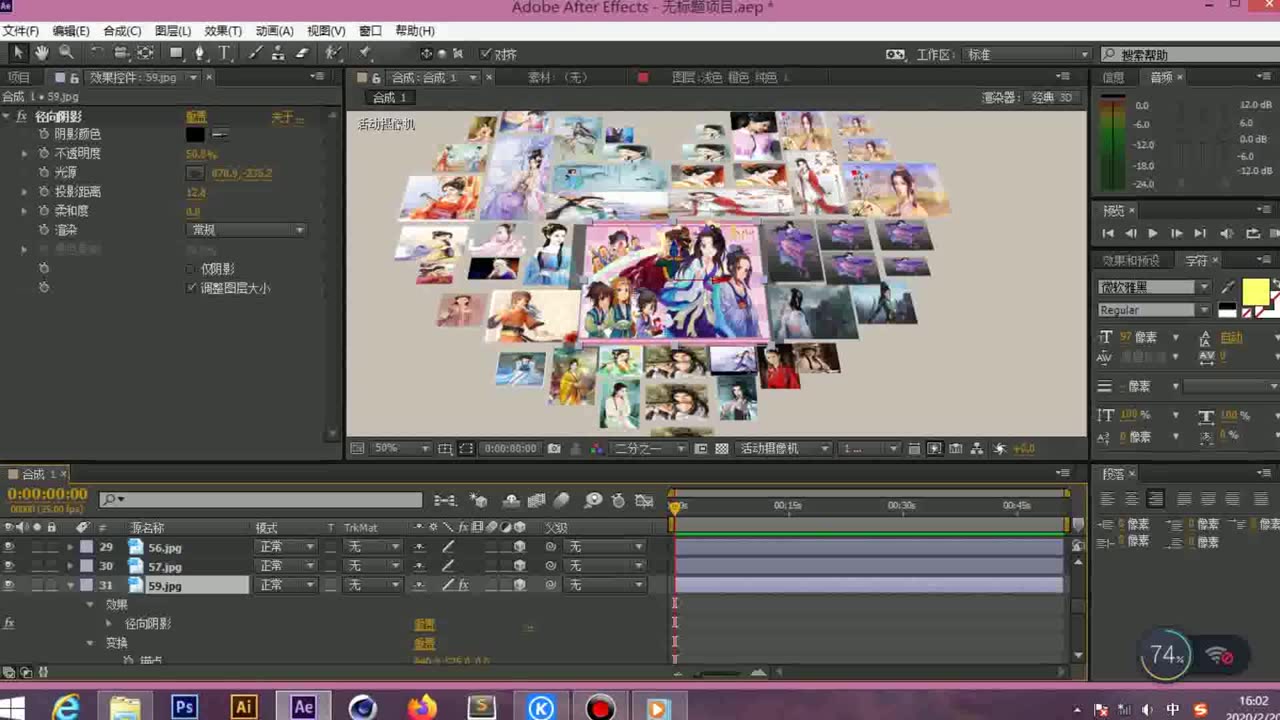
Task: Click the First Frame preview button
Action: pyautogui.click(x=1107, y=233)
